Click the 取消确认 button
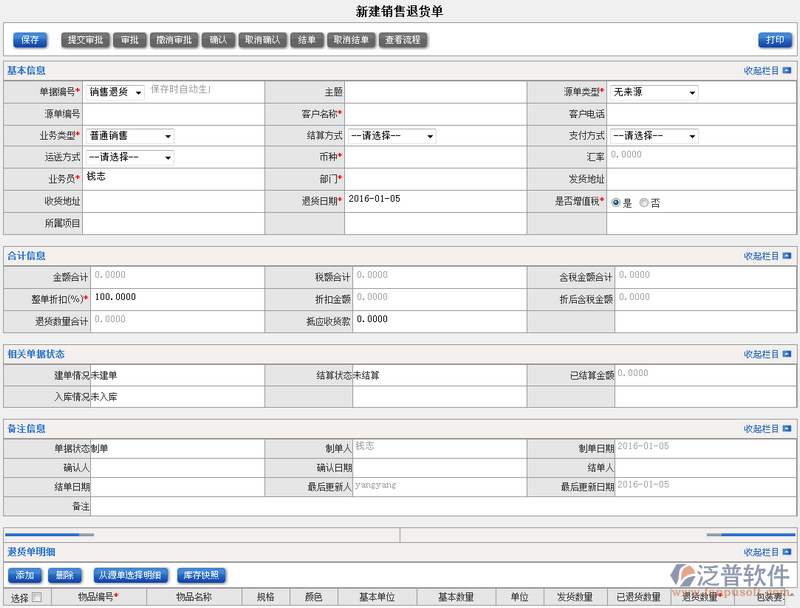The image size is (800, 608). [263, 40]
